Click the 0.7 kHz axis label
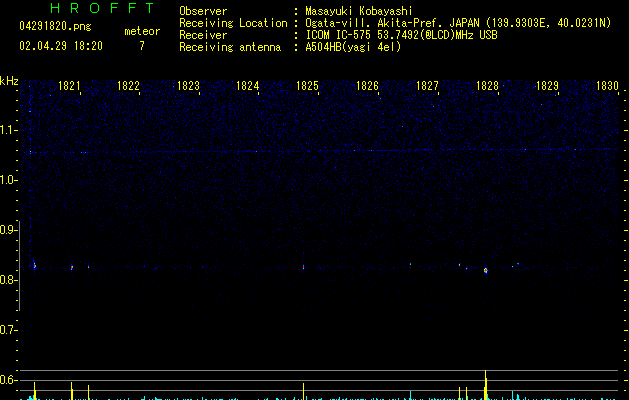This screenshot has width=629, height=400. pos(8,330)
